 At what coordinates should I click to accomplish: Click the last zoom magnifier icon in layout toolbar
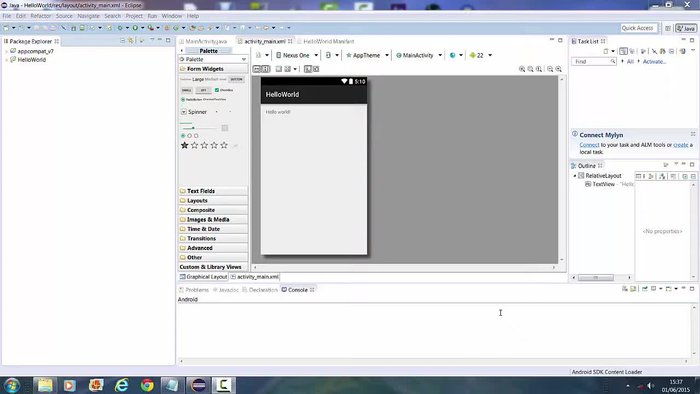[558, 69]
